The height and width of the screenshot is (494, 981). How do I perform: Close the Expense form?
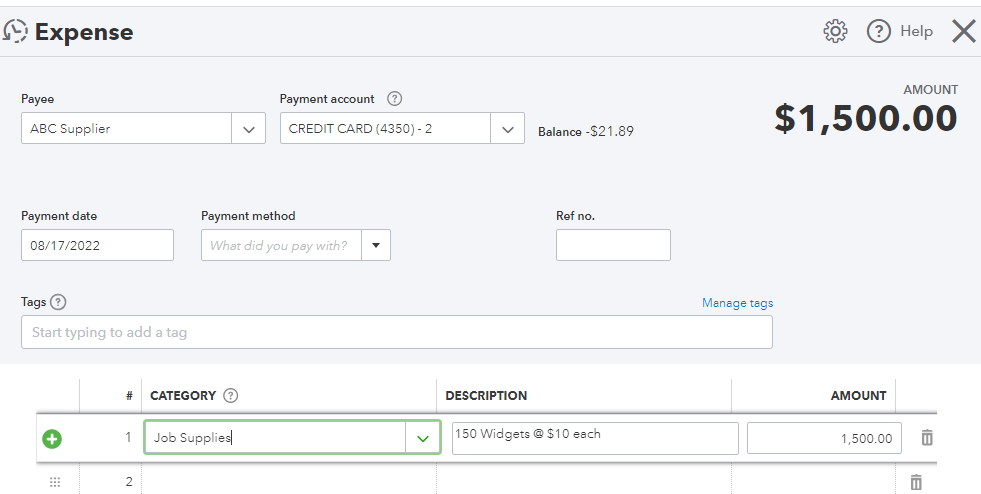click(963, 31)
